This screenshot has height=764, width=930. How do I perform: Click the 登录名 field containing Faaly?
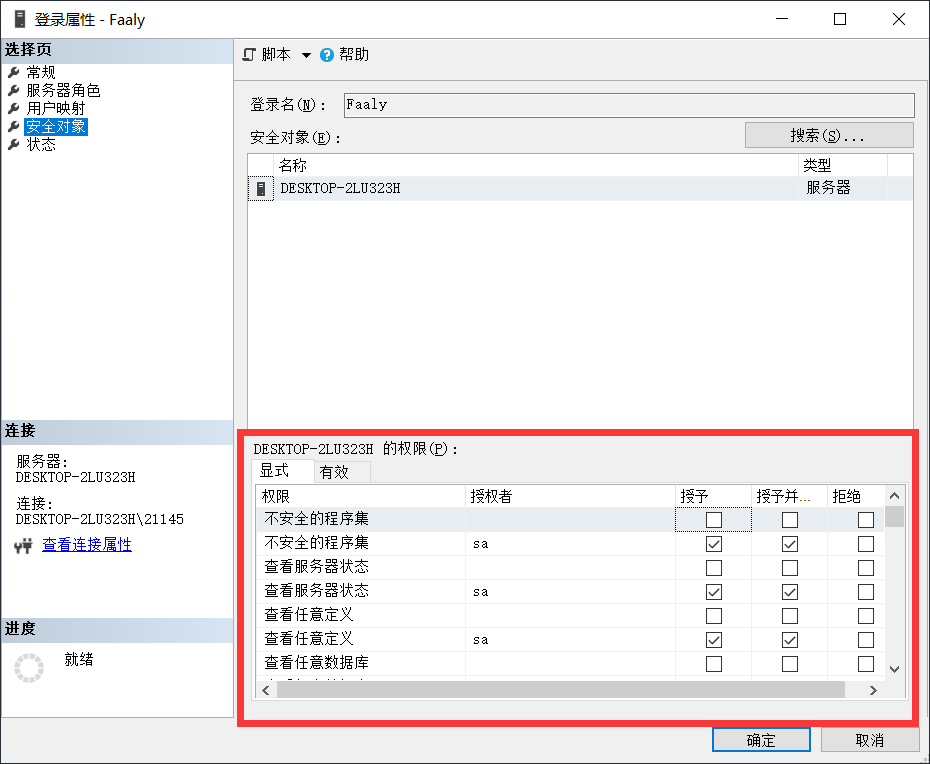point(629,105)
